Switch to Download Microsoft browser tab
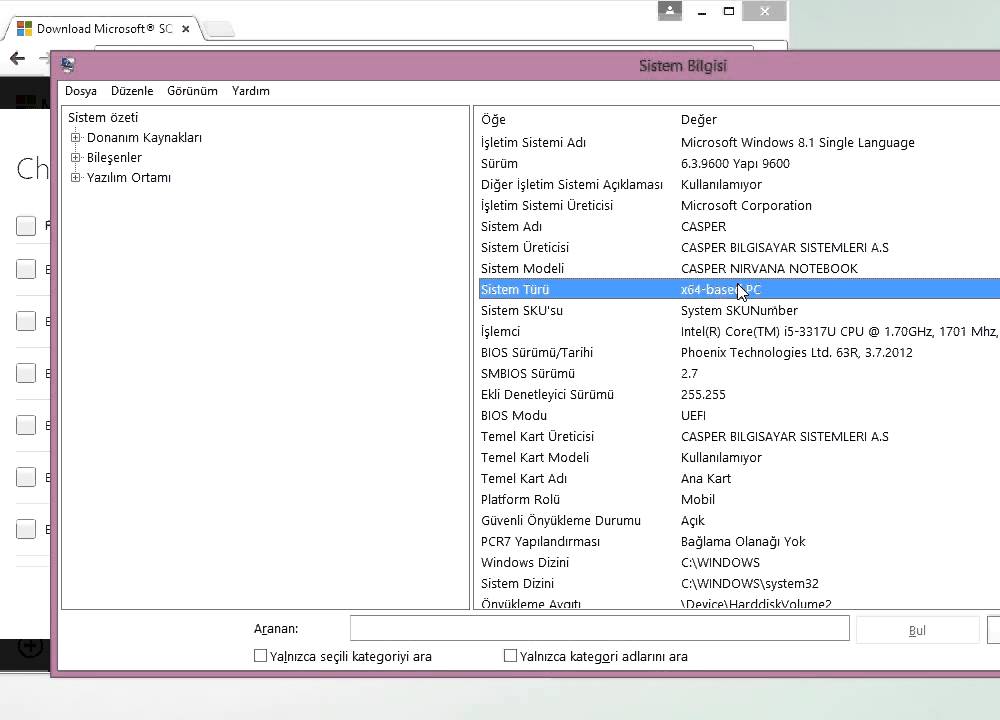This screenshot has width=1000, height=720. (x=104, y=29)
